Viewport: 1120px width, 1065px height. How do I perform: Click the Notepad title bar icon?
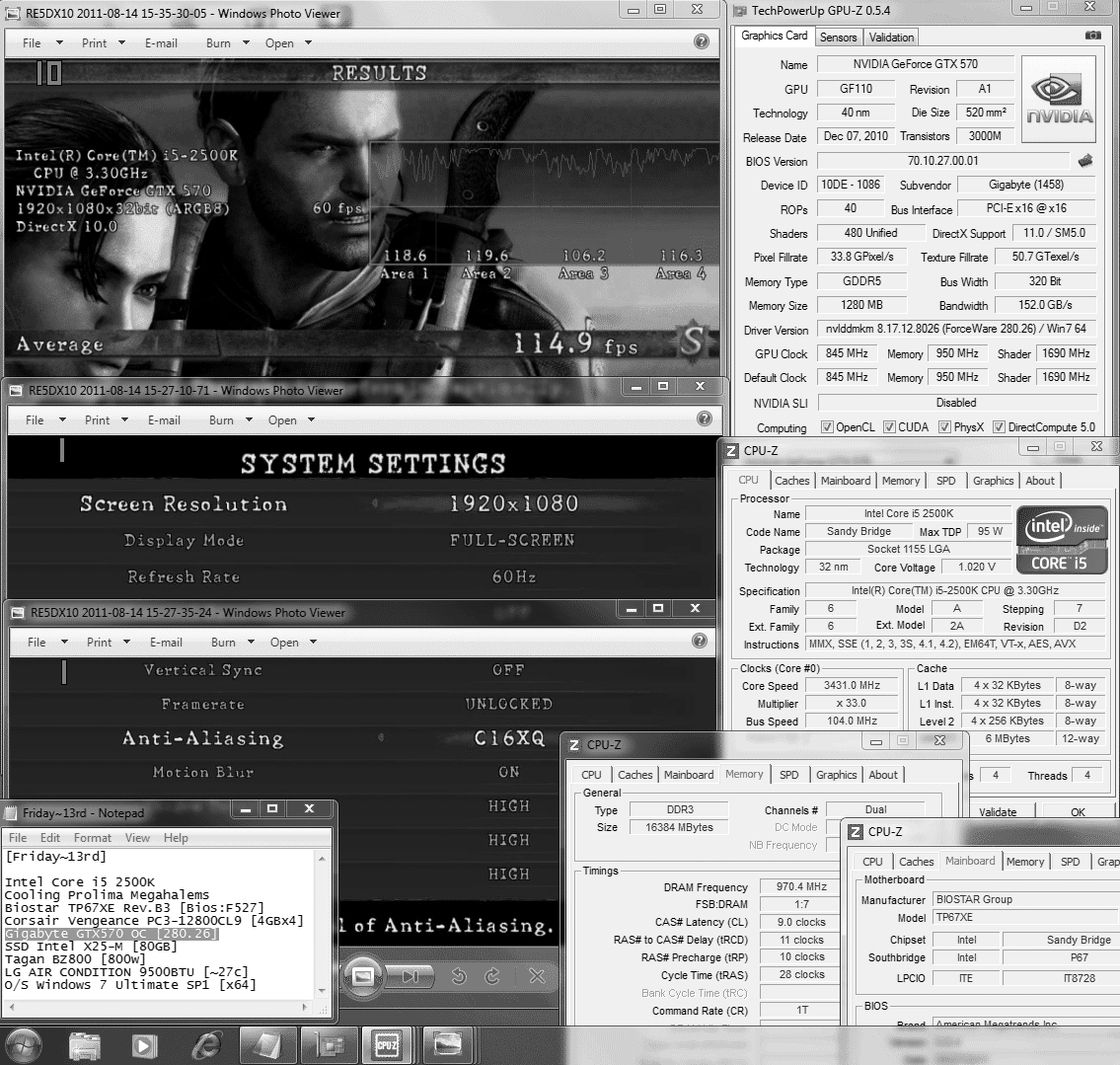(11, 813)
